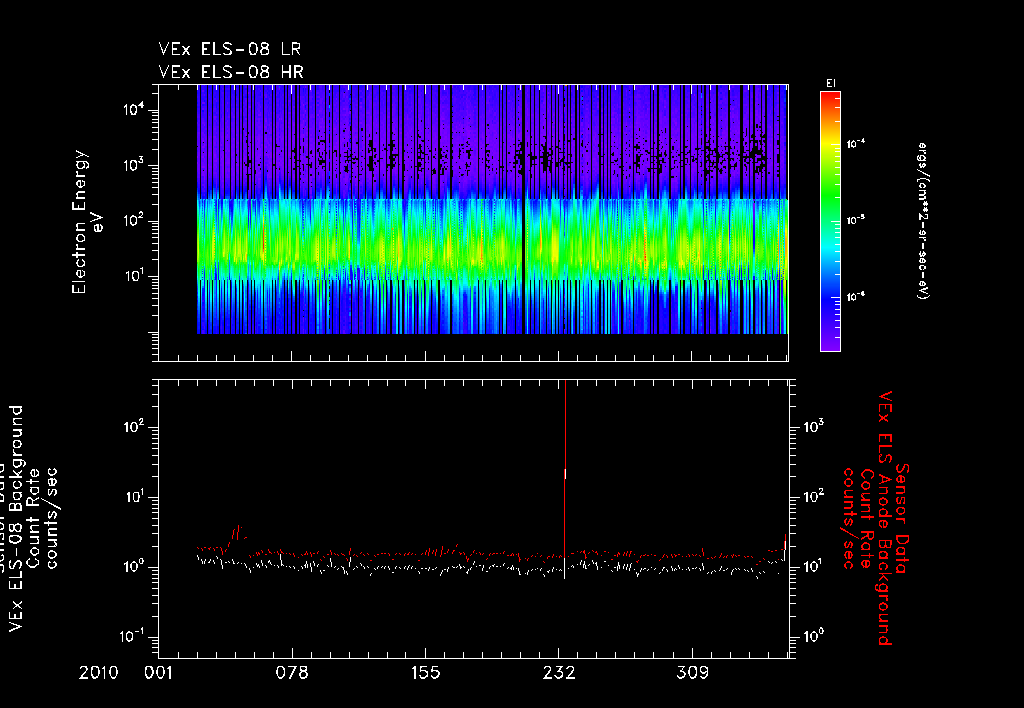1024x708 pixels.
Task: Click the '10^3' tick on the right red axis
Action: click(814, 426)
